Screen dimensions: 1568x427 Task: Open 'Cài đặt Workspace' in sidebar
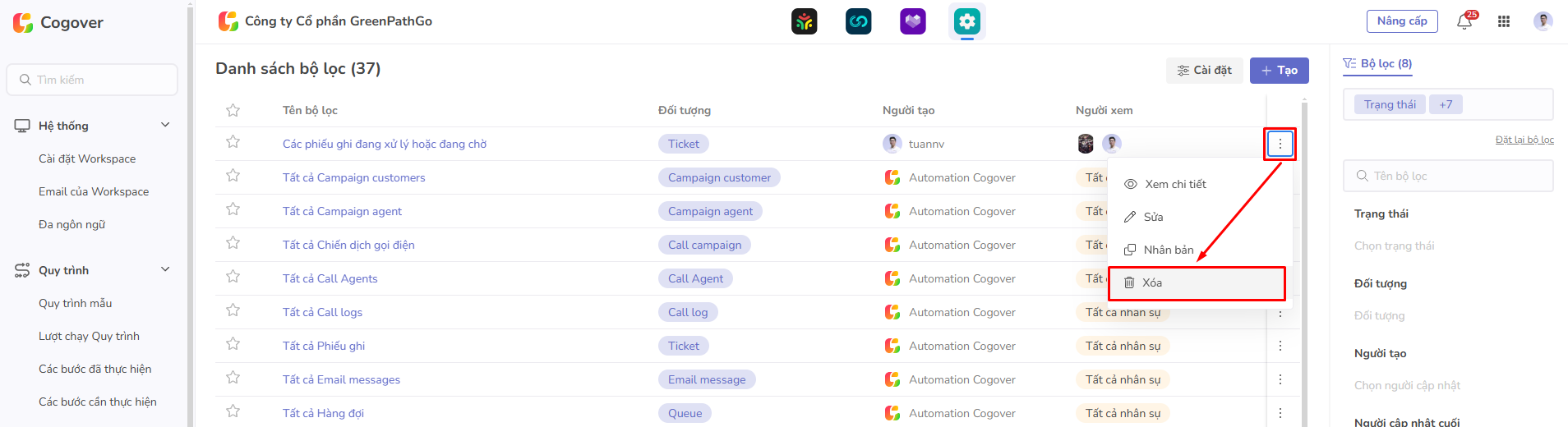point(87,158)
